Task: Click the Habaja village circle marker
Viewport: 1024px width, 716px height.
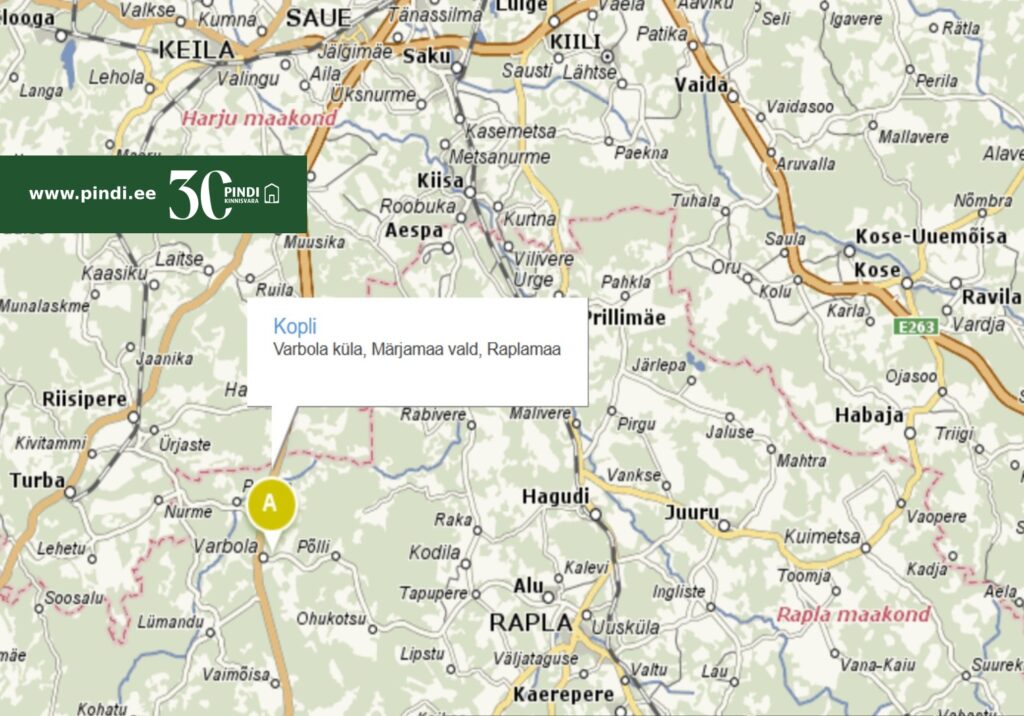Action: point(910,433)
